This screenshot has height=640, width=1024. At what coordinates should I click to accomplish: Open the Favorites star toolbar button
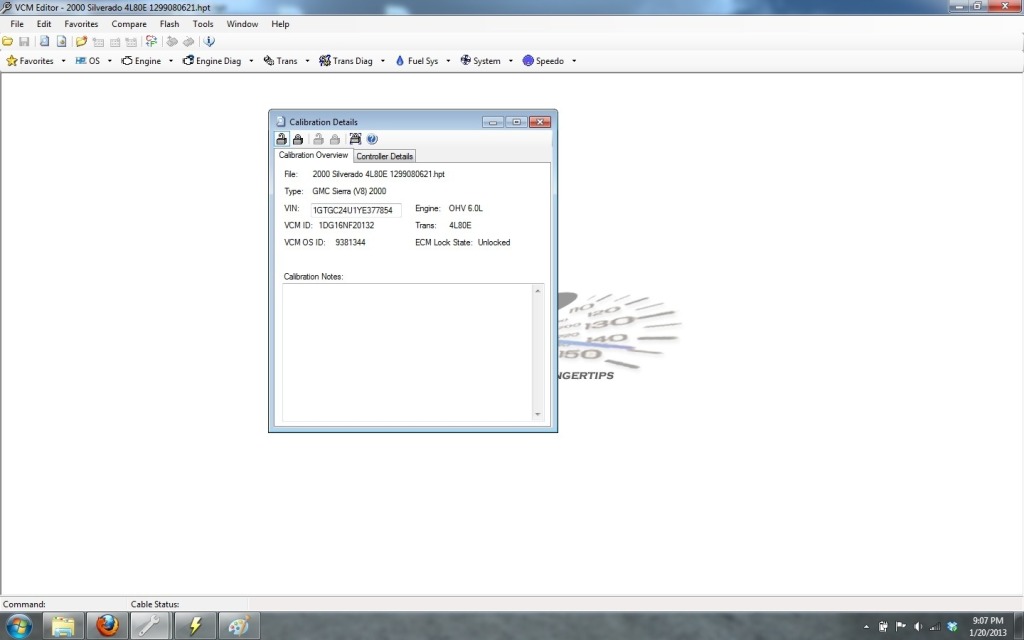tap(30, 61)
